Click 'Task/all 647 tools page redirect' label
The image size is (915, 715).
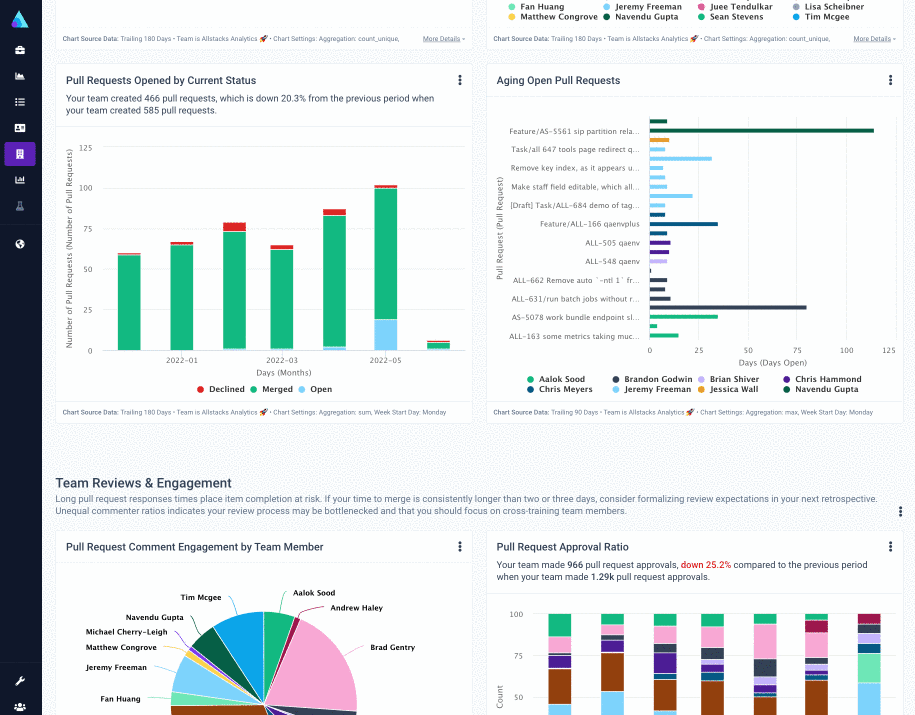coord(575,149)
